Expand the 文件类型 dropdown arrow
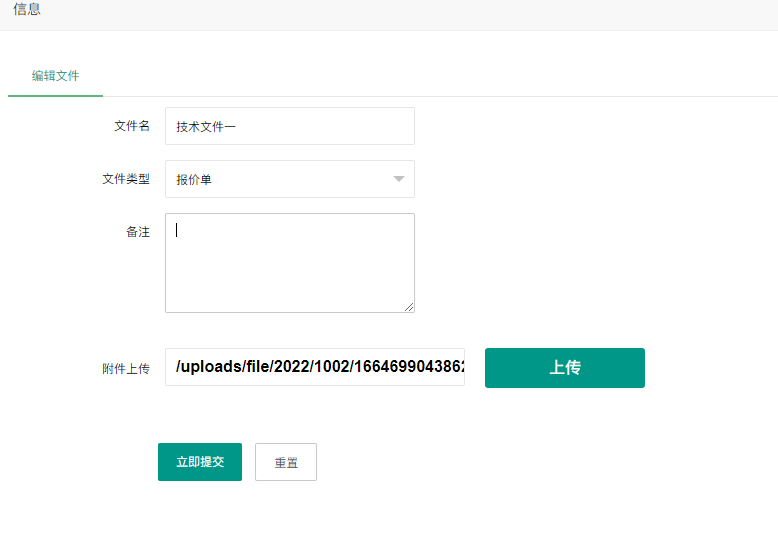This screenshot has width=778, height=544. click(398, 179)
